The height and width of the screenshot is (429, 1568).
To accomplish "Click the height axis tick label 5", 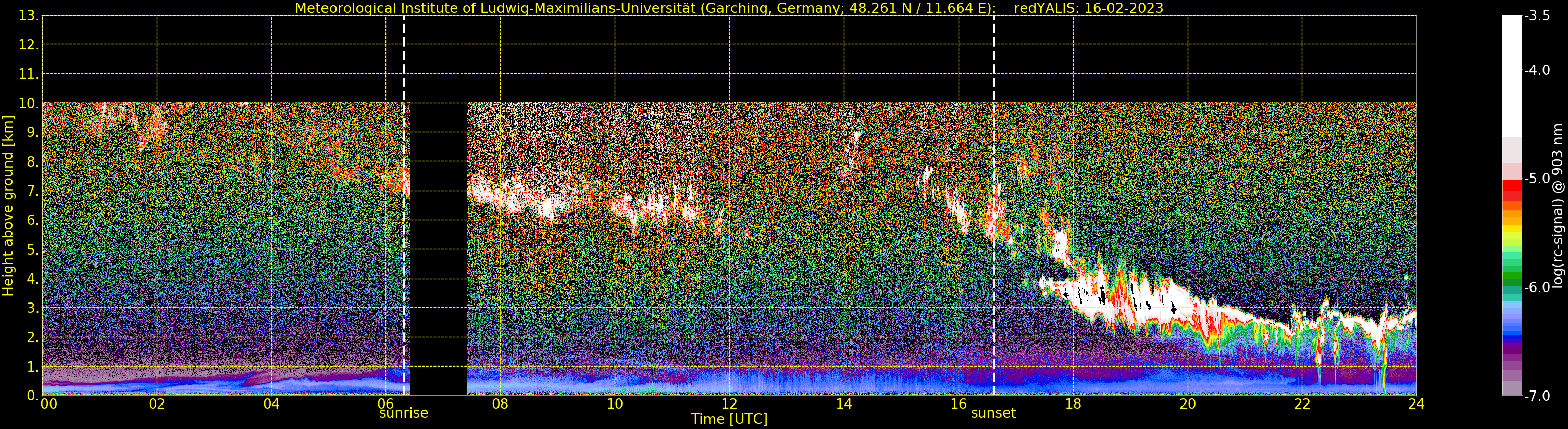I will [32, 249].
